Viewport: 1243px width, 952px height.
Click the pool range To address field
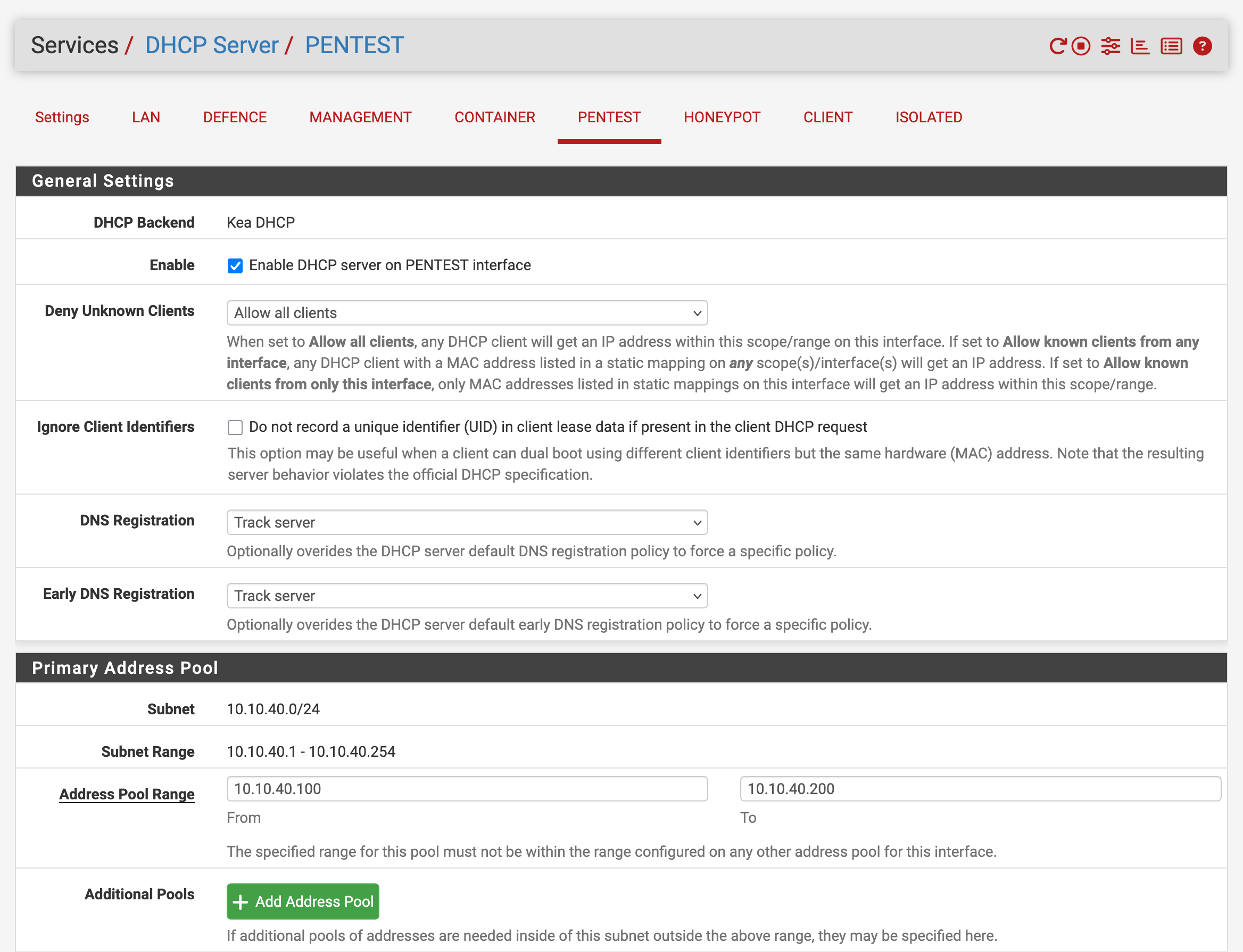click(981, 789)
